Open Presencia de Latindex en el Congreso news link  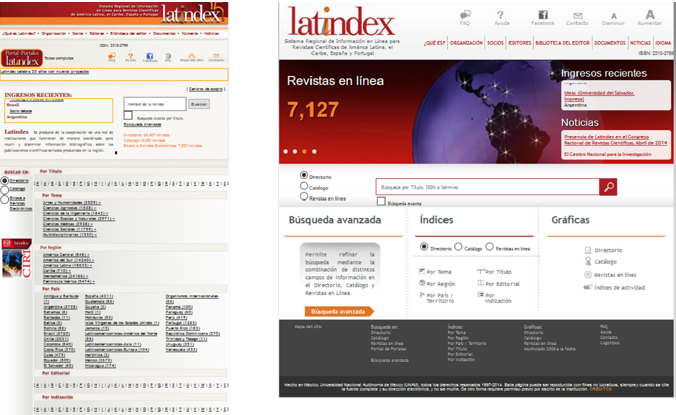tap(615, 140)
